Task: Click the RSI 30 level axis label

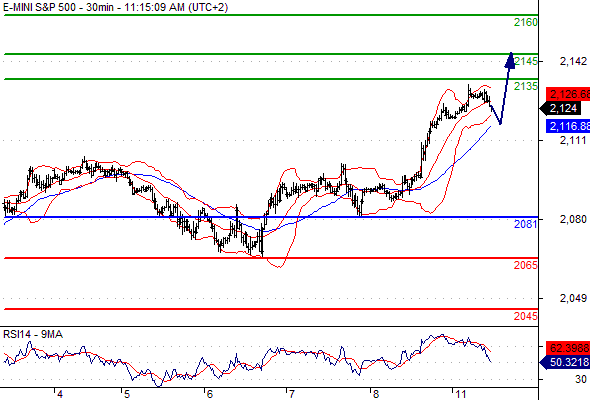Action: click(581, 379)
